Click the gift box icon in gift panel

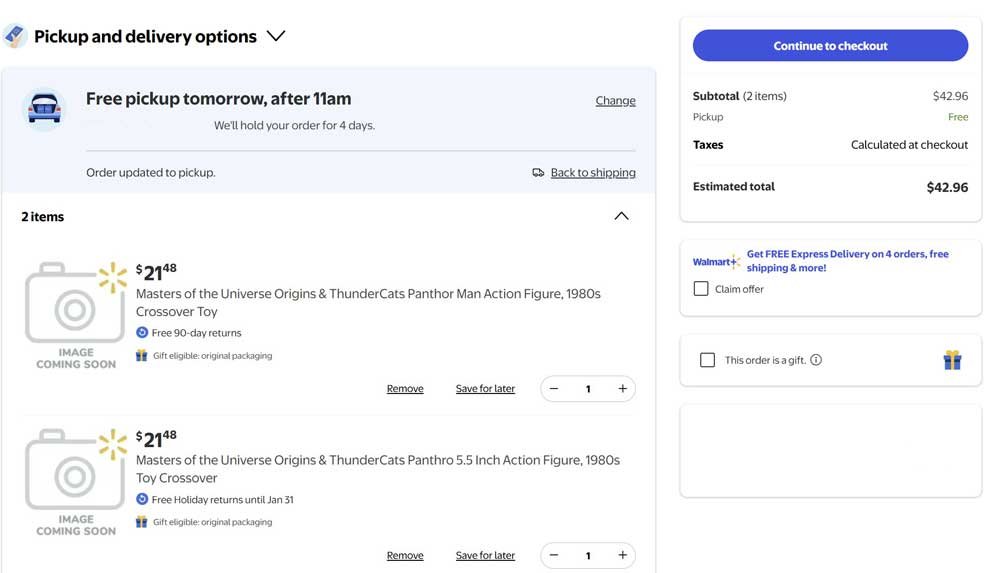coord(952,360)
